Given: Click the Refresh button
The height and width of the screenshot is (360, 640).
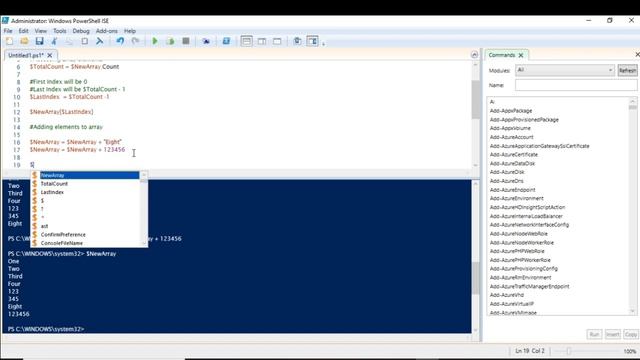Looking at the screenshot, I should click(627, 71).
